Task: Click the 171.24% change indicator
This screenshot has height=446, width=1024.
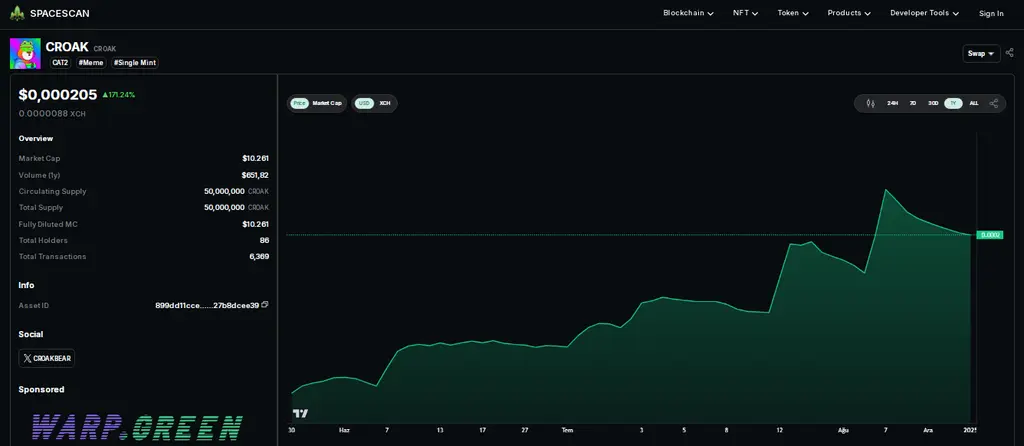Action: (x=118, y=95)
